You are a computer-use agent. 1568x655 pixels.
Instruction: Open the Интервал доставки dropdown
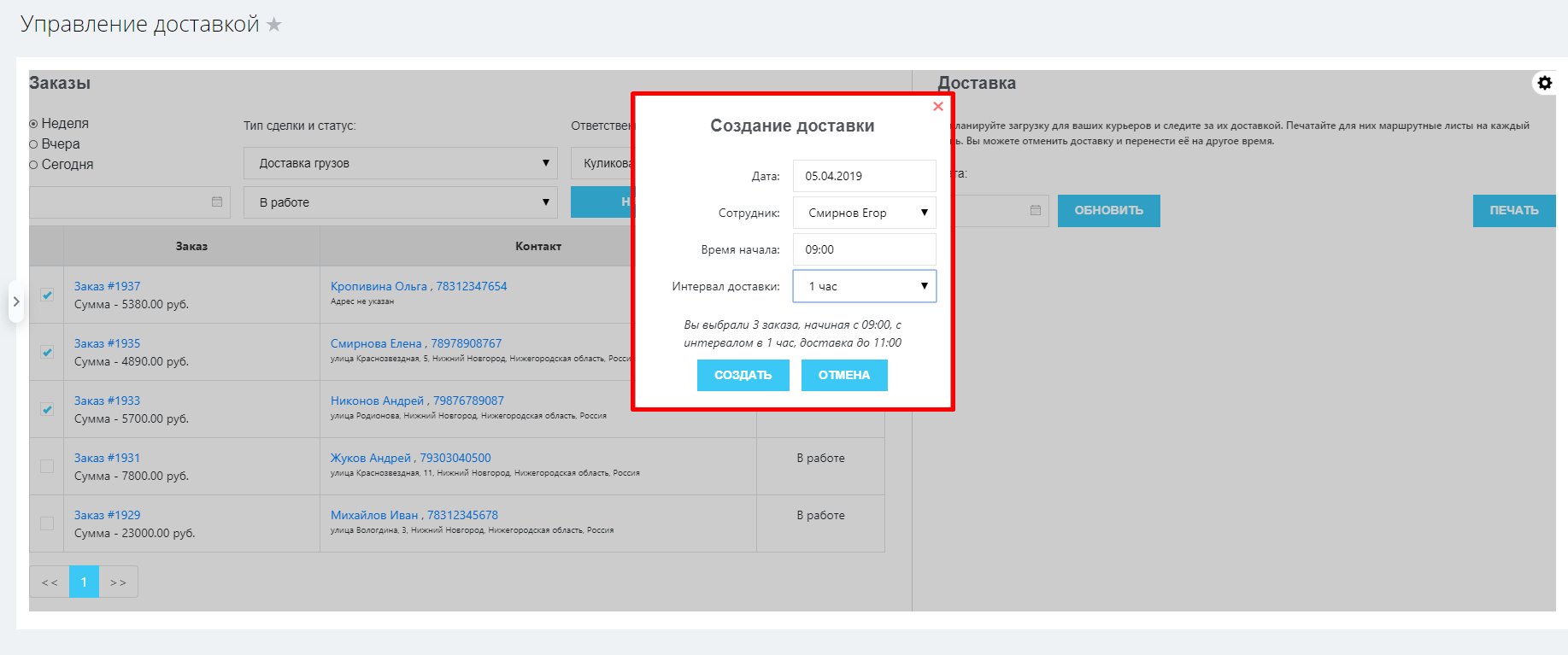point(864,286)
